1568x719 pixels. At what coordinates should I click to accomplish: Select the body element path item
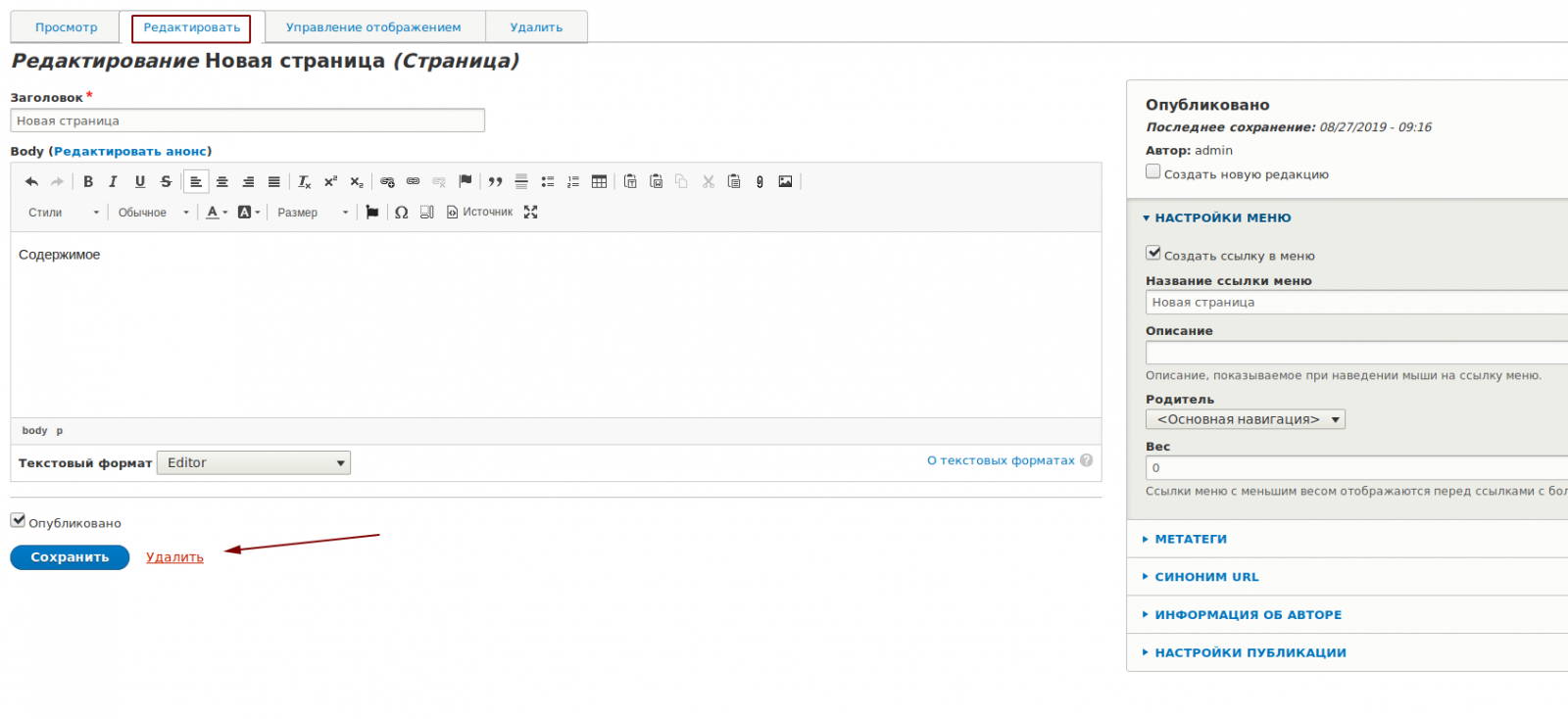[x=34, y=431]
